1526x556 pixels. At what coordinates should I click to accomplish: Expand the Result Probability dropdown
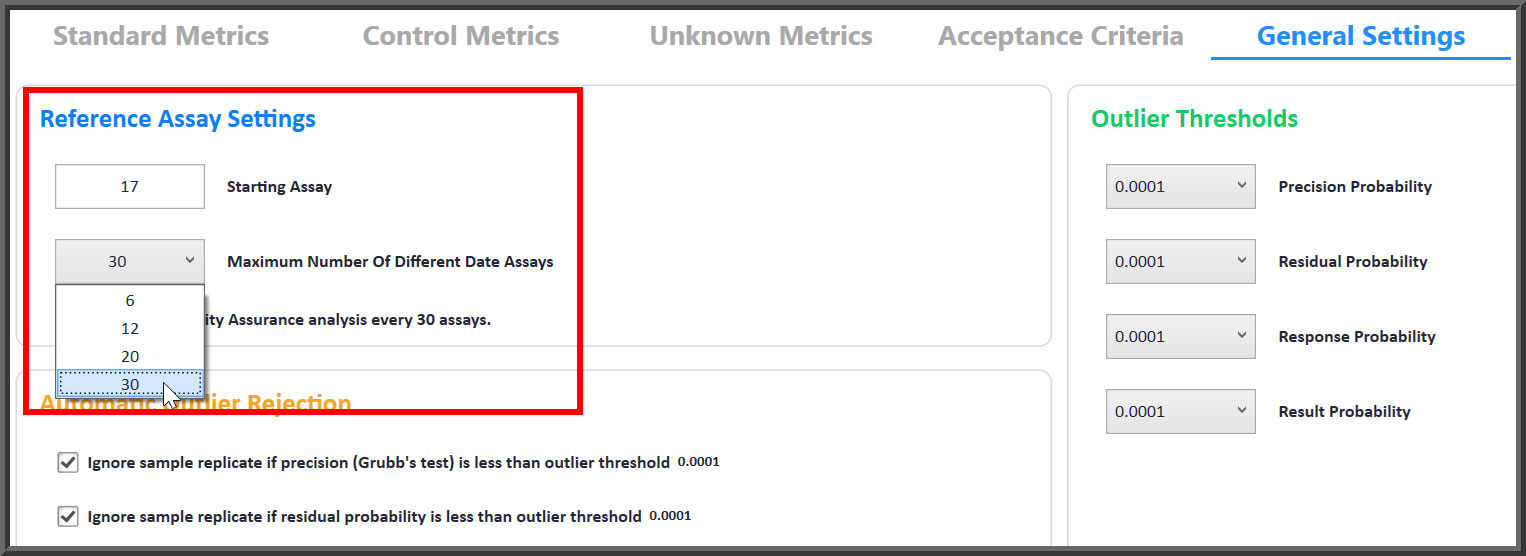pos(1180,412)
